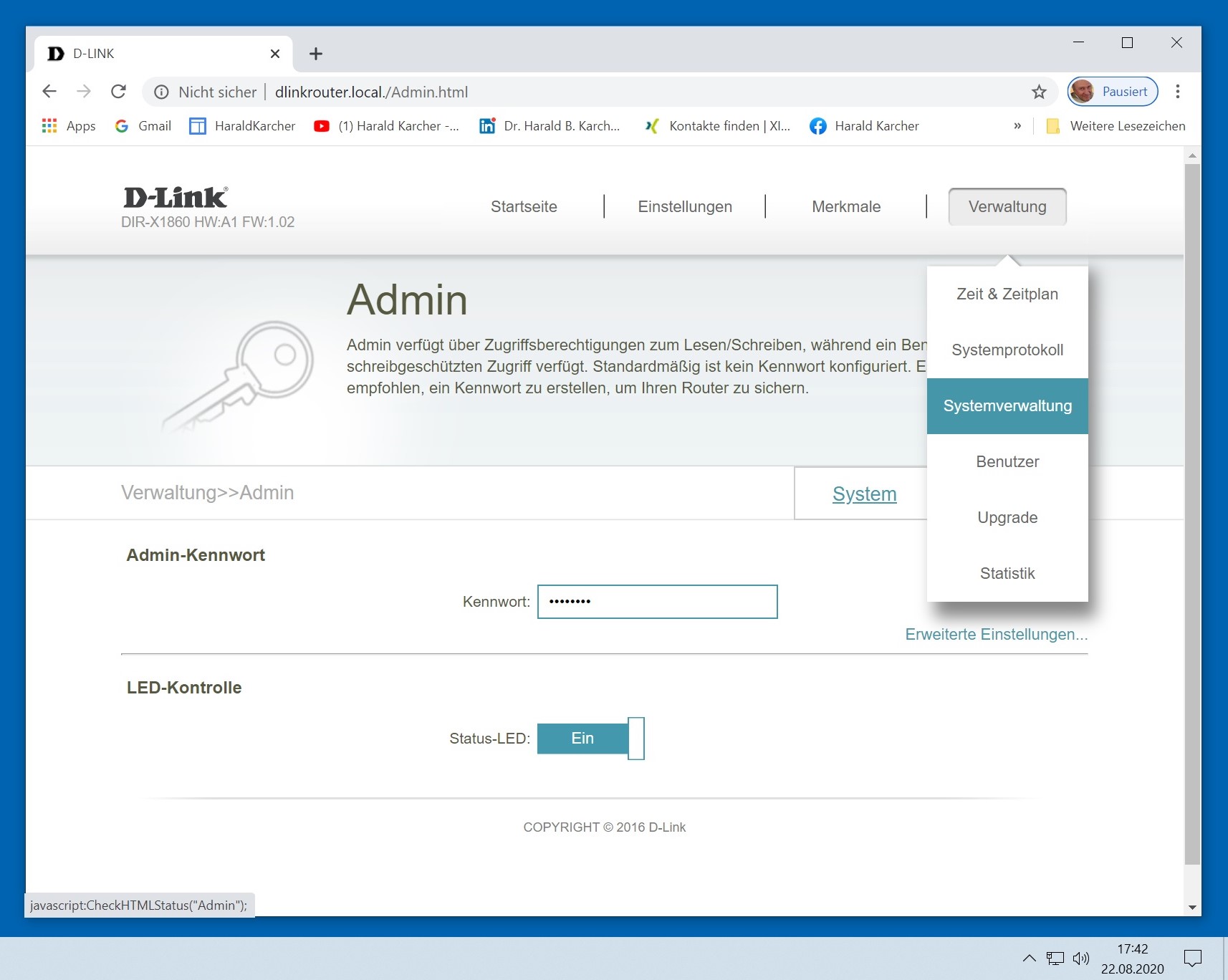Bookmark this page with the star icon

(x=1039, y=92)
